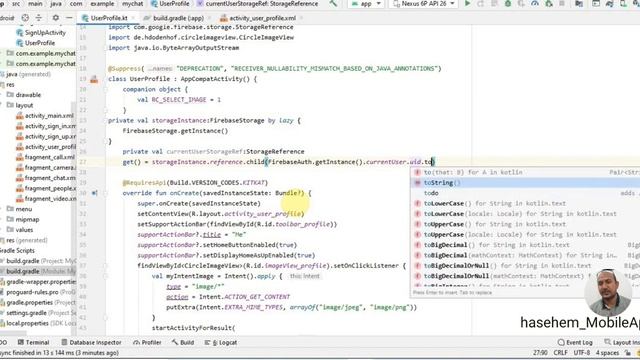Screen dimensions: 640x360
Task: Click the mychat breadcrumb in navigation bar
Action: click(x=133, y=4)
